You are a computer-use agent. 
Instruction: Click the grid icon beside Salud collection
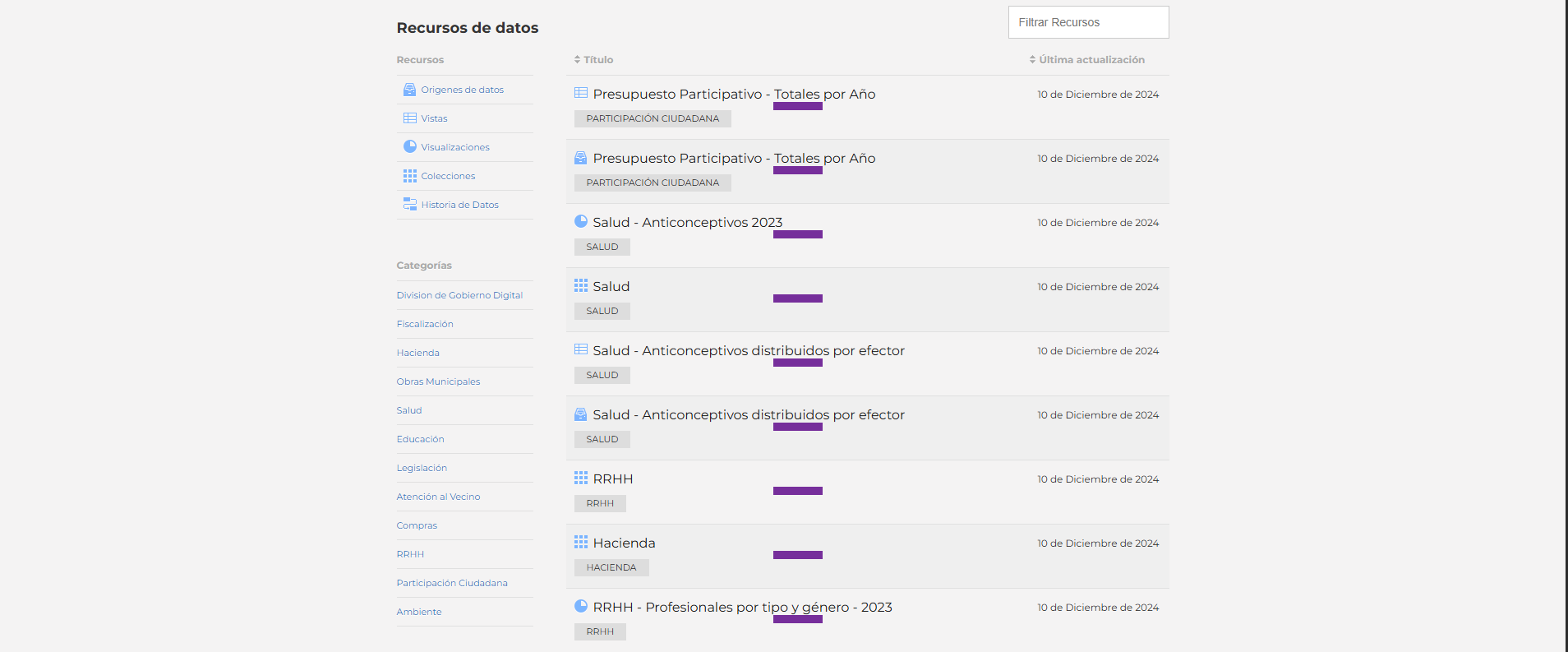(581, 285)
